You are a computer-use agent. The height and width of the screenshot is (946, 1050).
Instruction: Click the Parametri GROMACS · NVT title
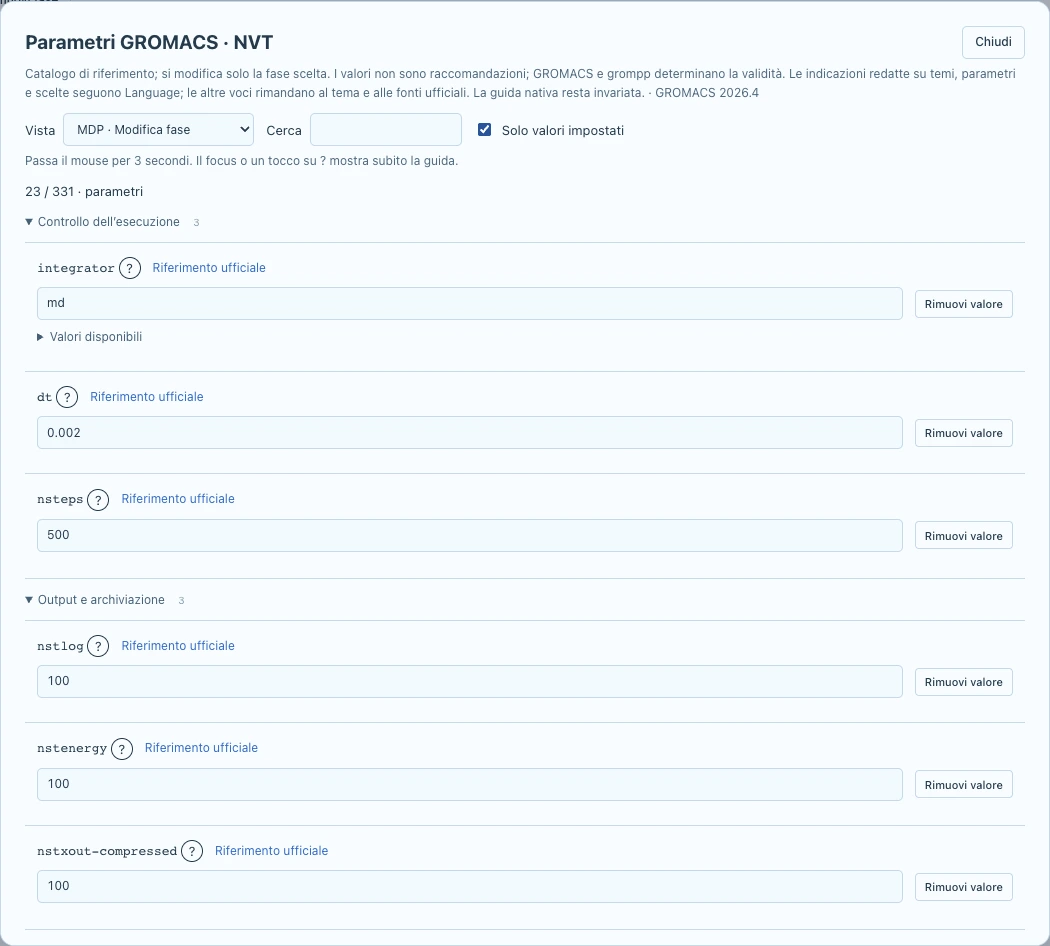[x=149, y=42]
